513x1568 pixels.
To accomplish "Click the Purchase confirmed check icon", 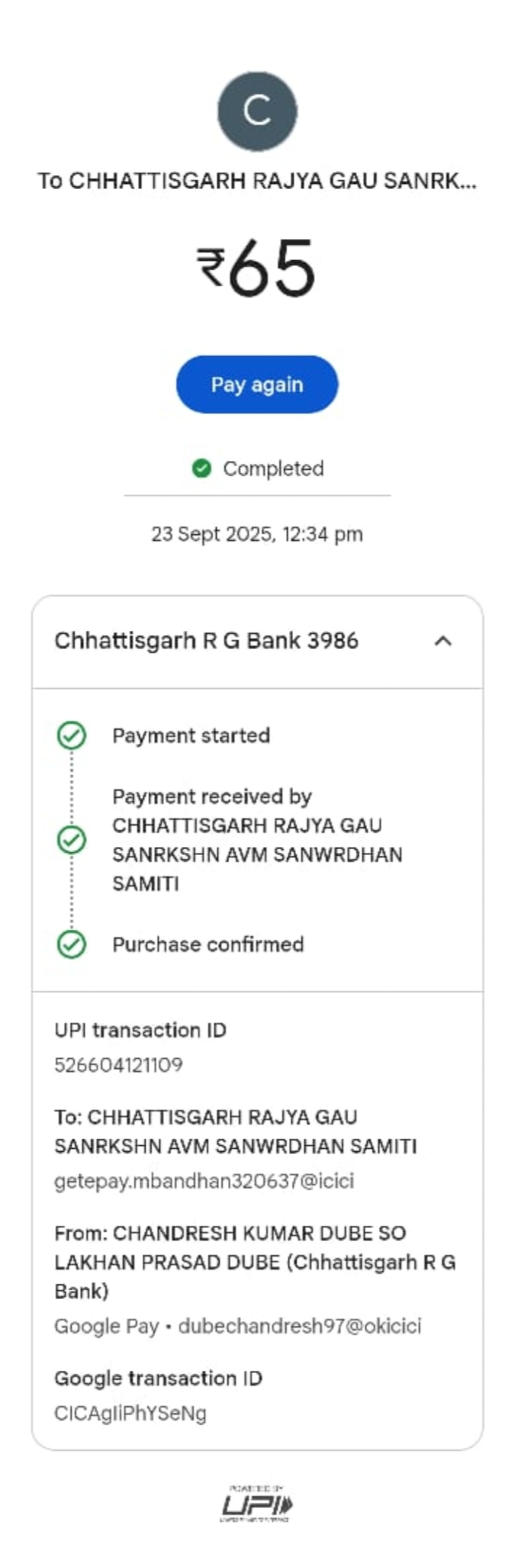I will tap(72, 944).
